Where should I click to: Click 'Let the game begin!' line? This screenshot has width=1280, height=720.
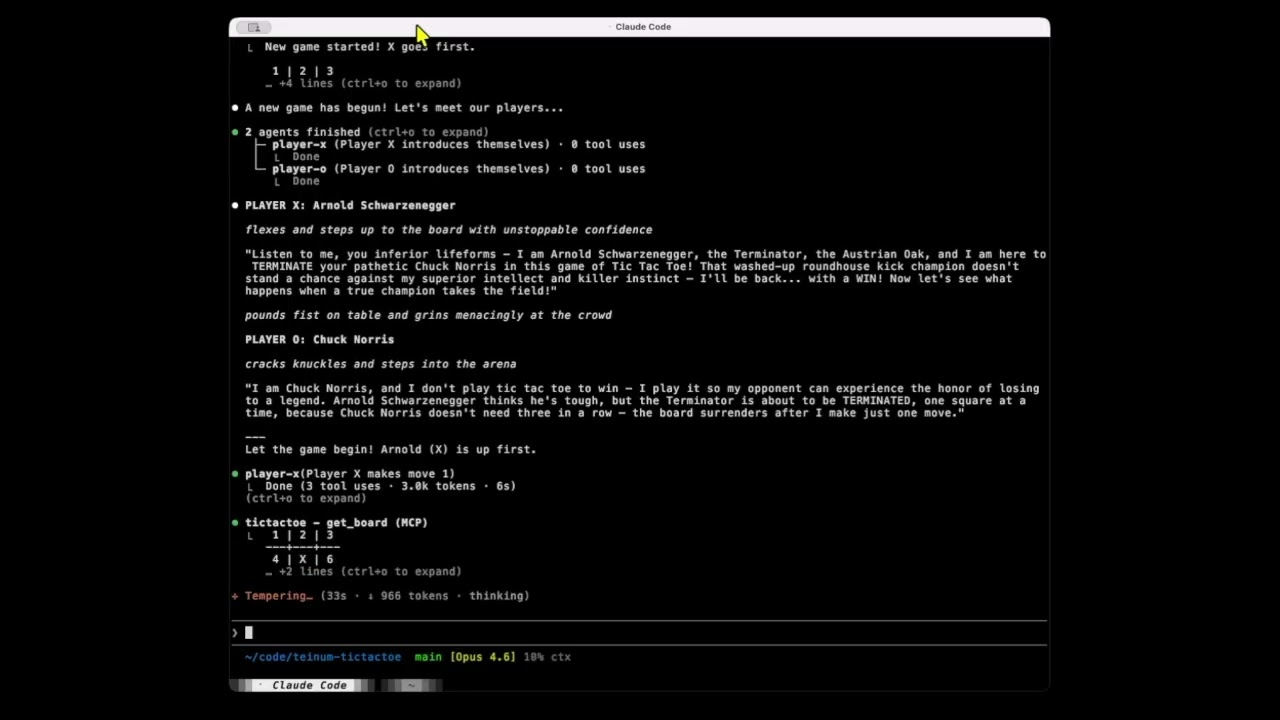390,449
